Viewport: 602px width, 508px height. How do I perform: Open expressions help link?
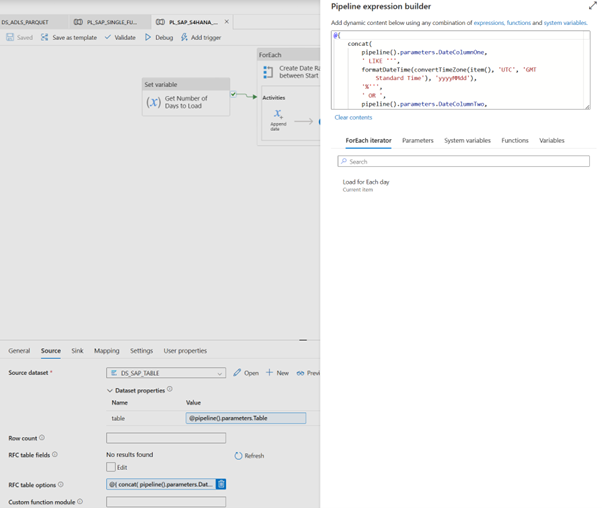click(x=488, y=23)
